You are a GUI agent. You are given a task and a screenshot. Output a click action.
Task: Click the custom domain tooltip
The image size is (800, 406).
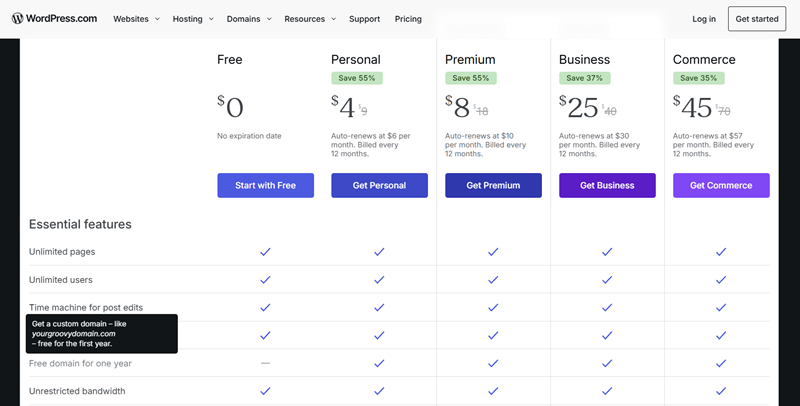102,334
